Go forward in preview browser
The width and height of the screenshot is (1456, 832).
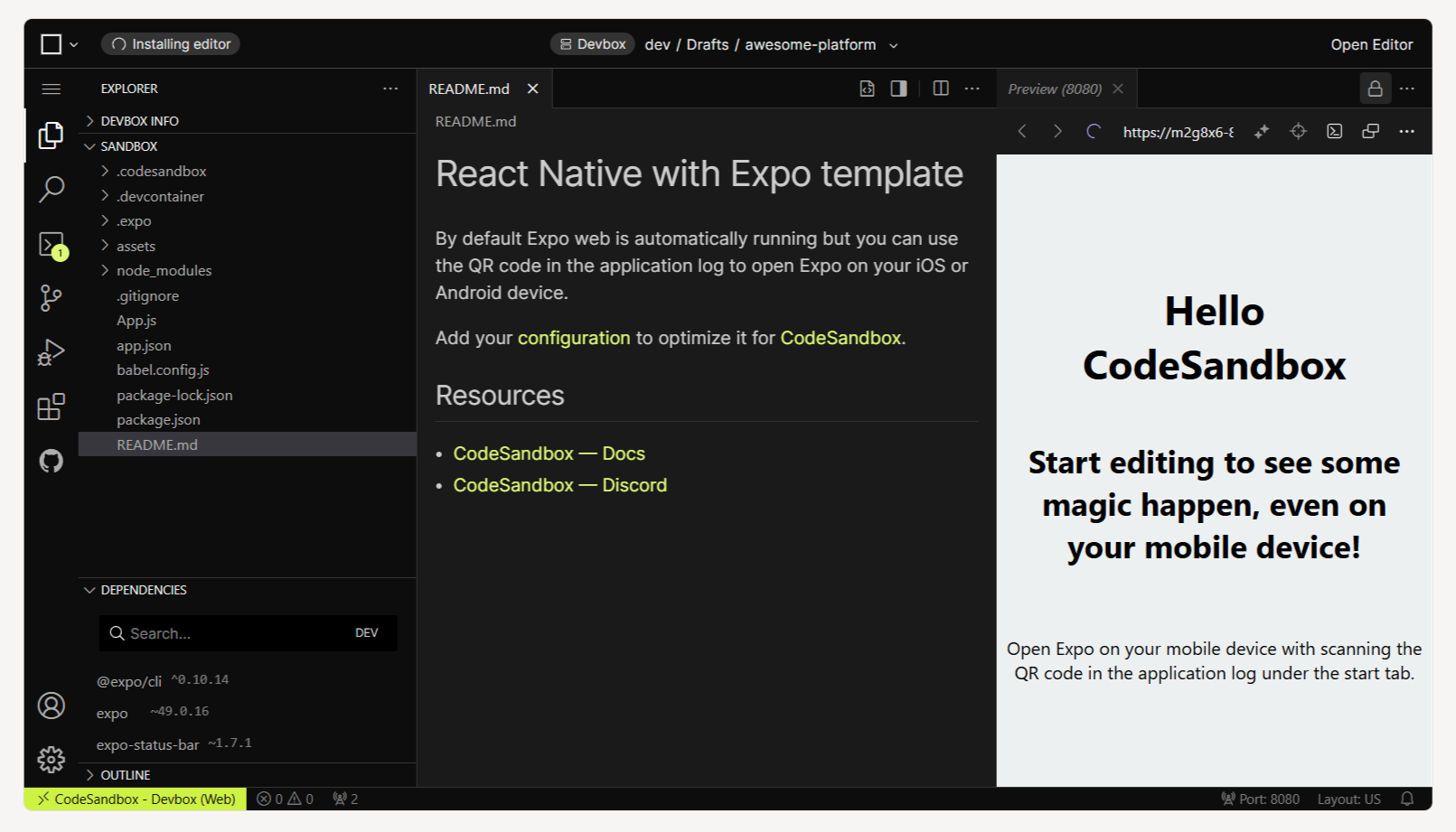pyautogui.click(x=1057, y=132)
